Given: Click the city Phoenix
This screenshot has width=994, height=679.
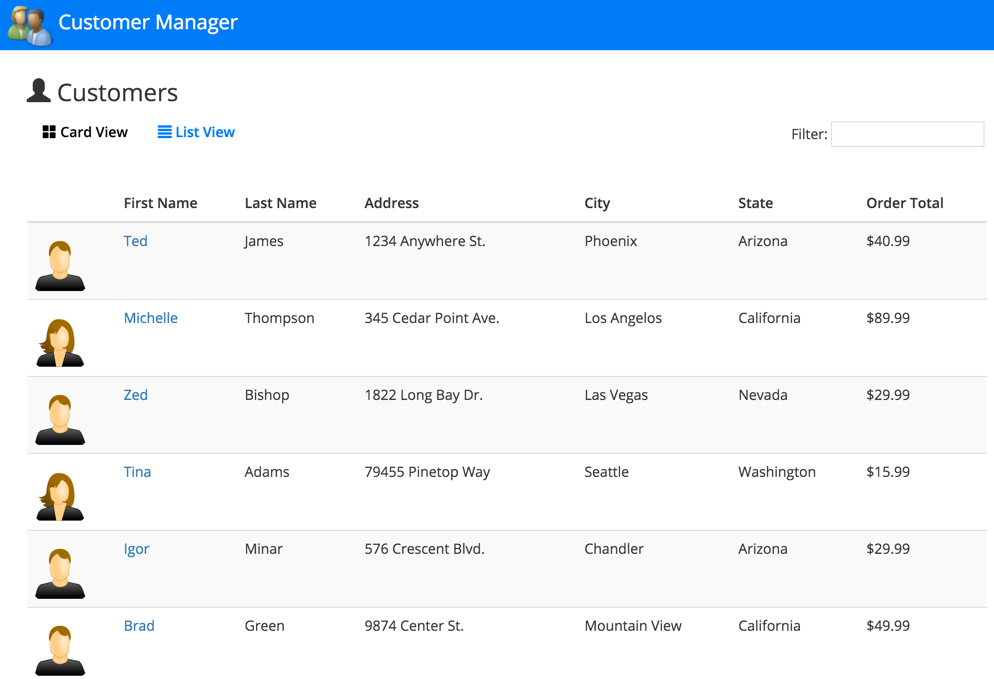Looking at the screenshot, I should tap(611, 241).
